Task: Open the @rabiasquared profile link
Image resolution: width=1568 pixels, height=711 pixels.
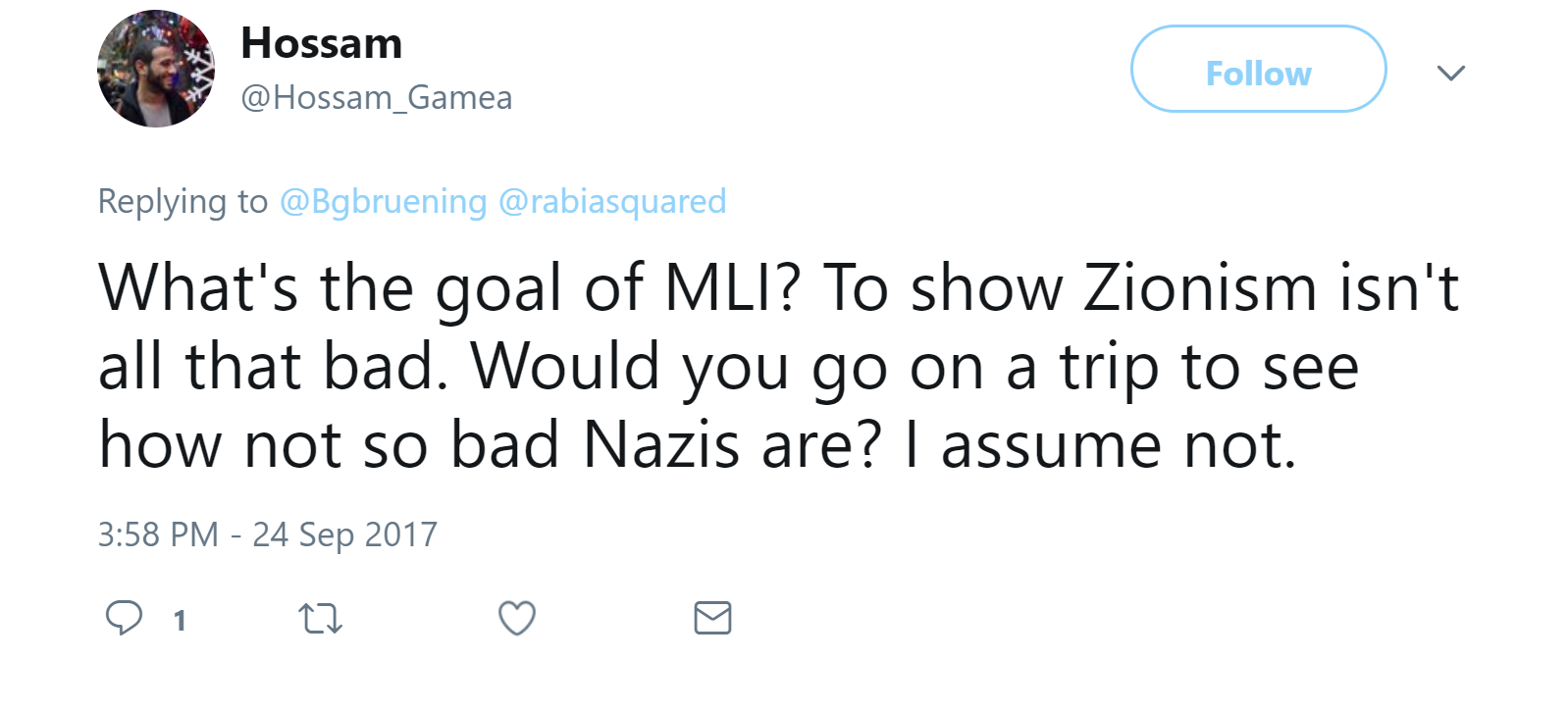Action: tap(612, 201)
